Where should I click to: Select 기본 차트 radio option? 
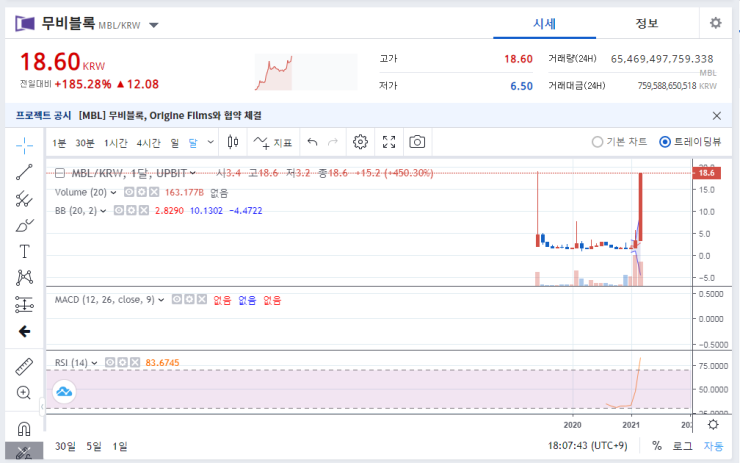pyautogui.click(x=619, y=142)
